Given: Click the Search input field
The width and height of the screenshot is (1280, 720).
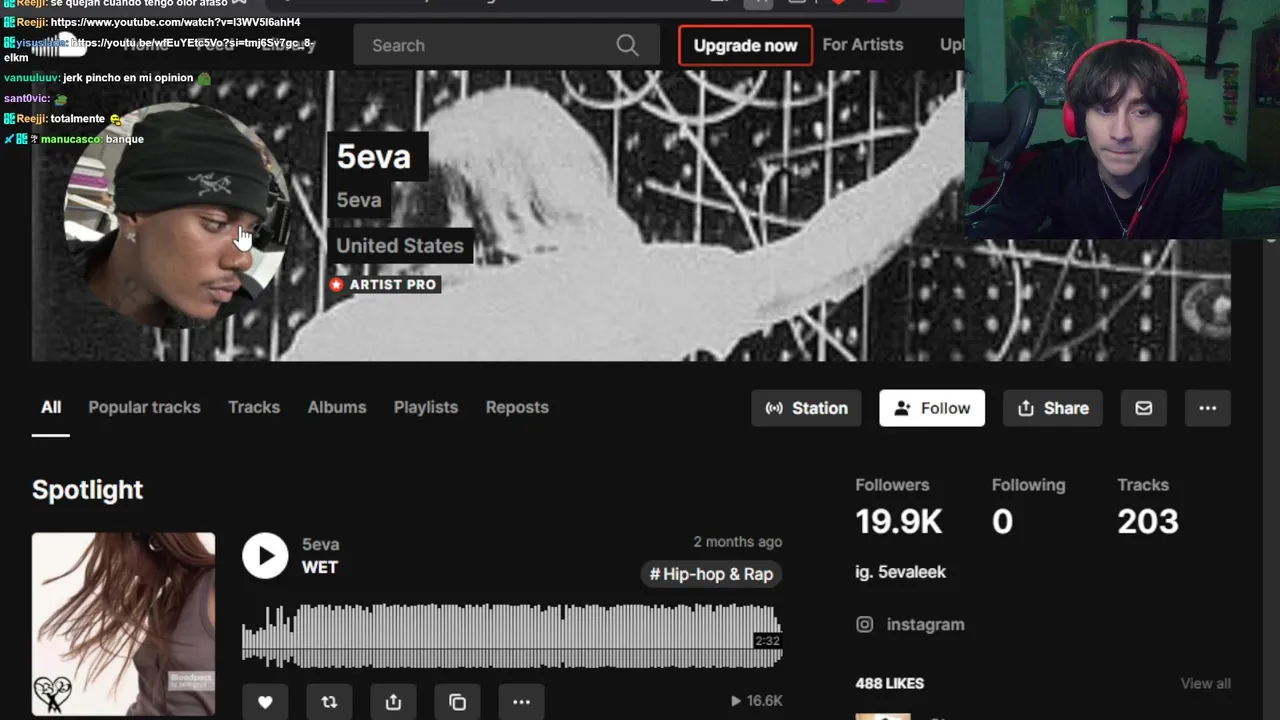Looking at the screenshot, I should (506, 45).
